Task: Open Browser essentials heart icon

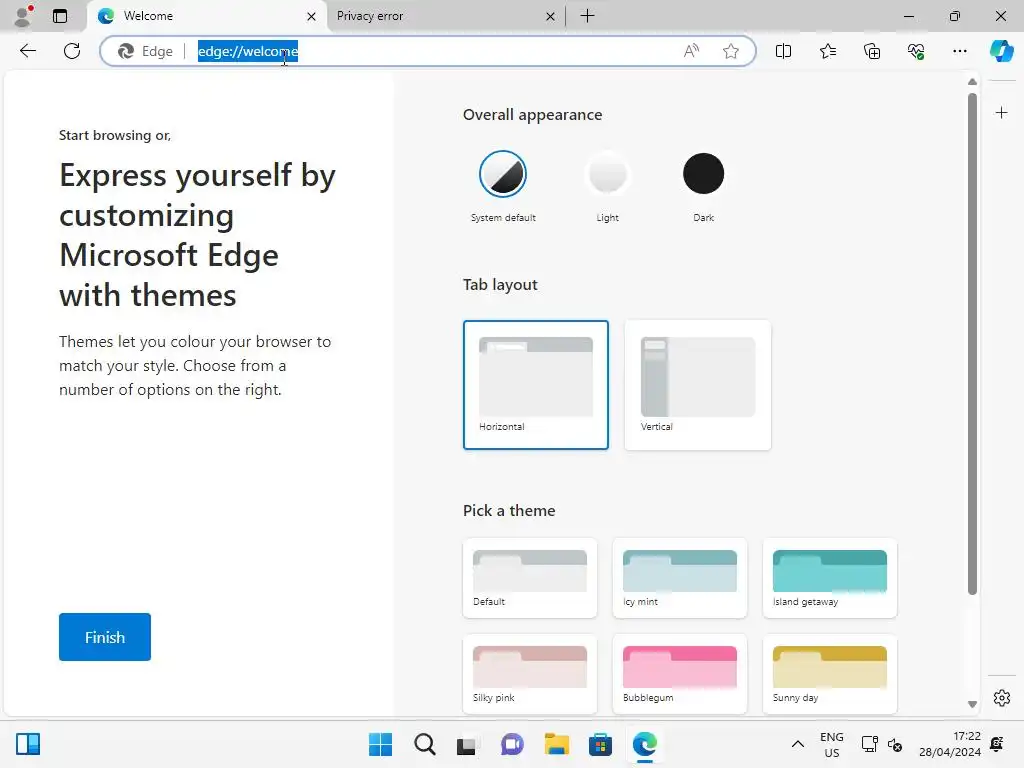Action: tap(916, 51)
